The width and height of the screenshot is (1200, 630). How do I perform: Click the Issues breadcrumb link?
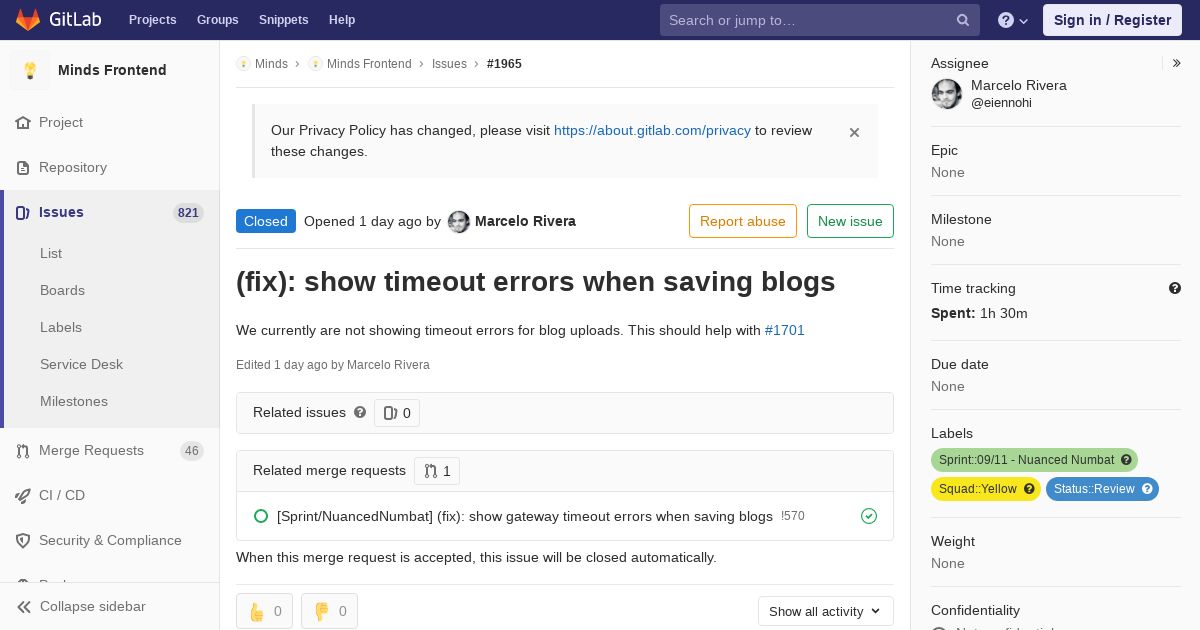coord(449,64)
